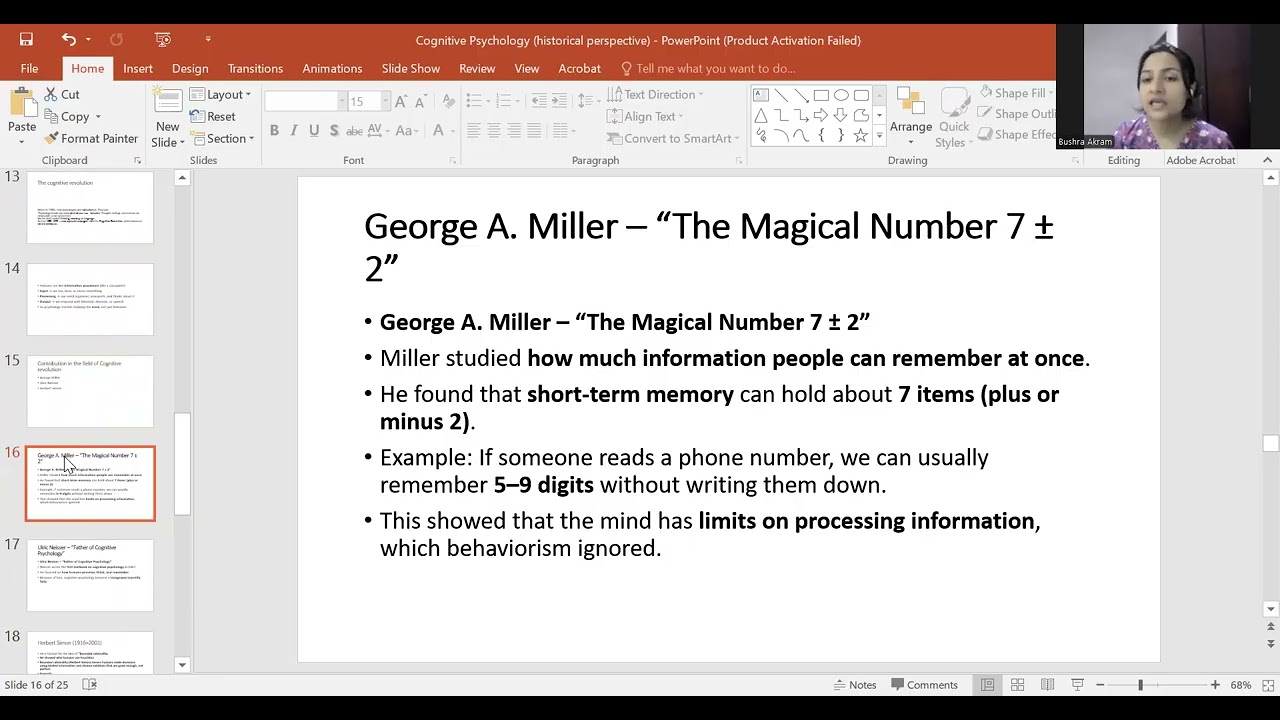1280x720 pixels.
Task: Open Text Direction dropdown
Action: pos(655,94)
